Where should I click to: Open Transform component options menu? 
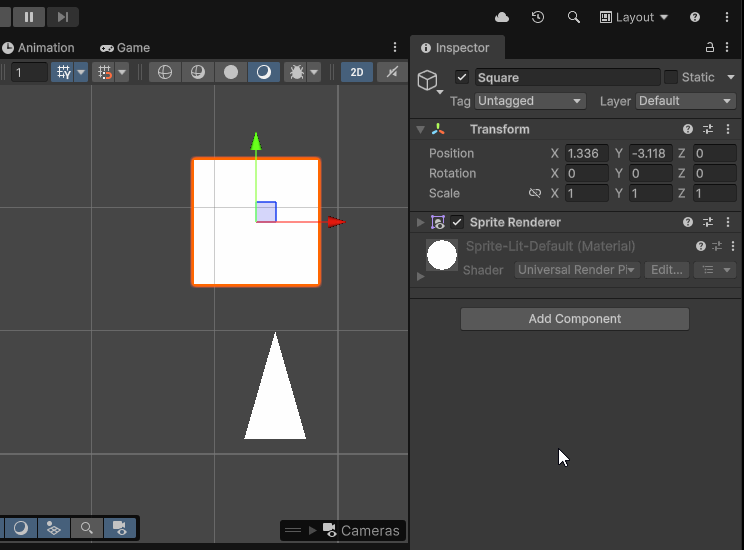coord(728,129)
